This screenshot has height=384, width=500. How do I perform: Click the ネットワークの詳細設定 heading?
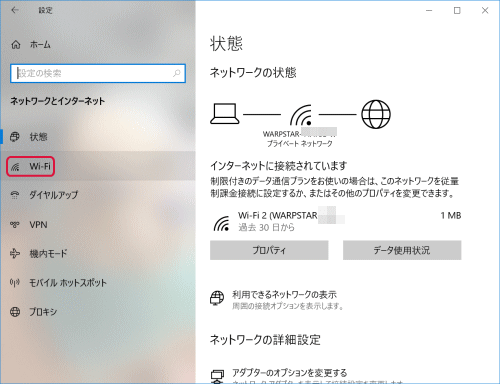[x=265, y=340]
